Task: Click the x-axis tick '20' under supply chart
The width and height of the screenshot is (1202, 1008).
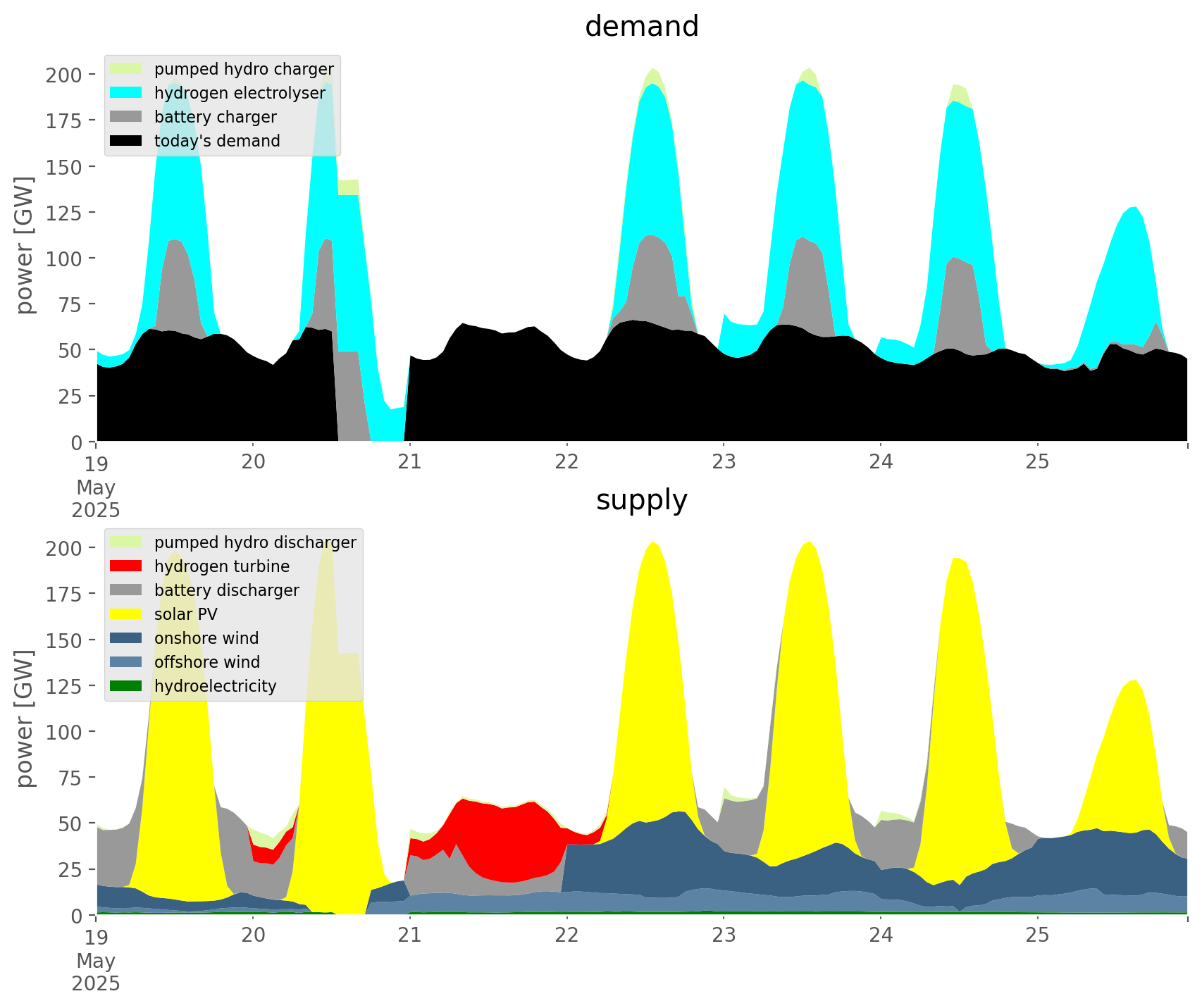Action: coord(253,935)
